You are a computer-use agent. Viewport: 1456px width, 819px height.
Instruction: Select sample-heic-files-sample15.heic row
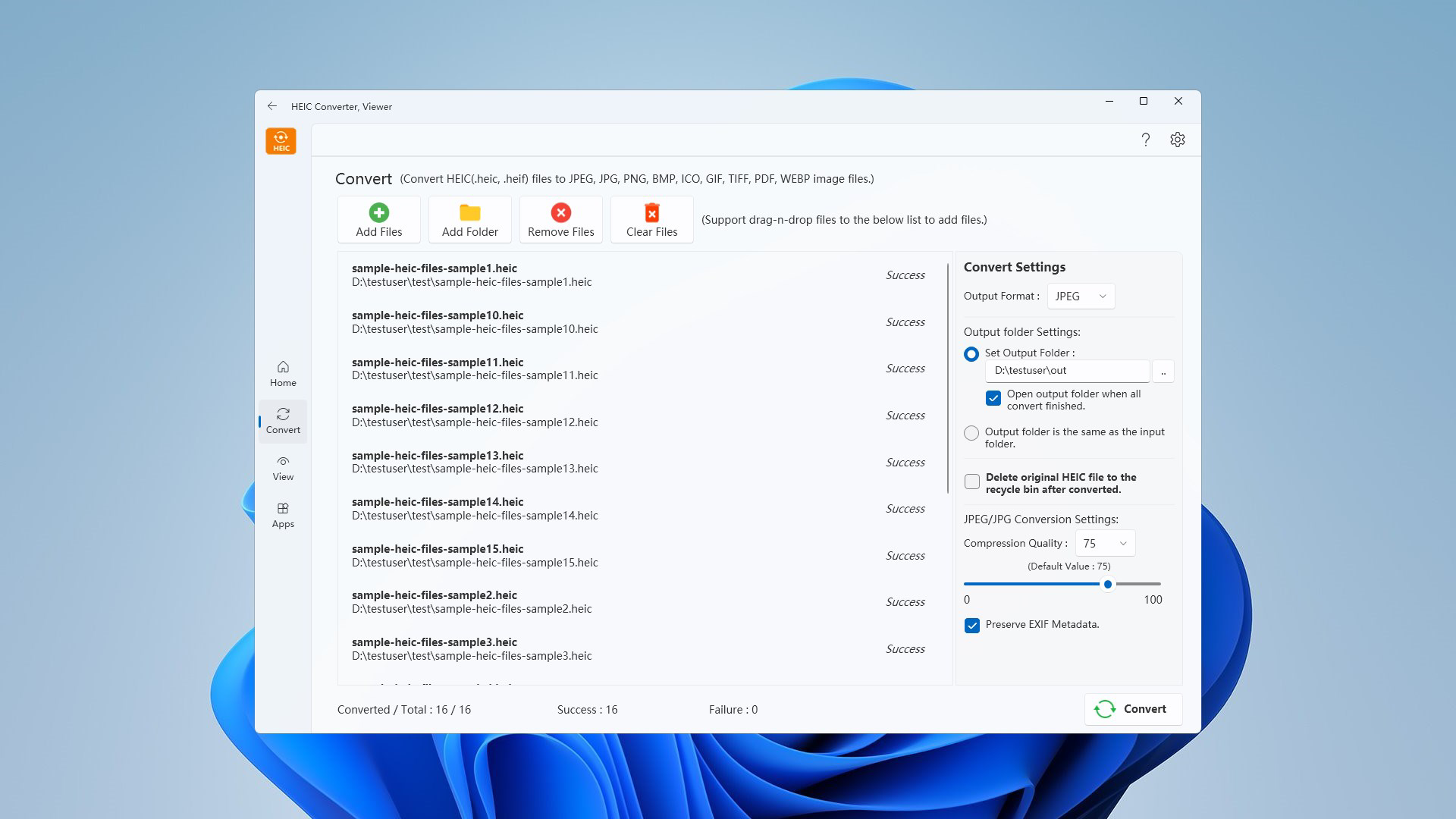[x=642, y=556]
